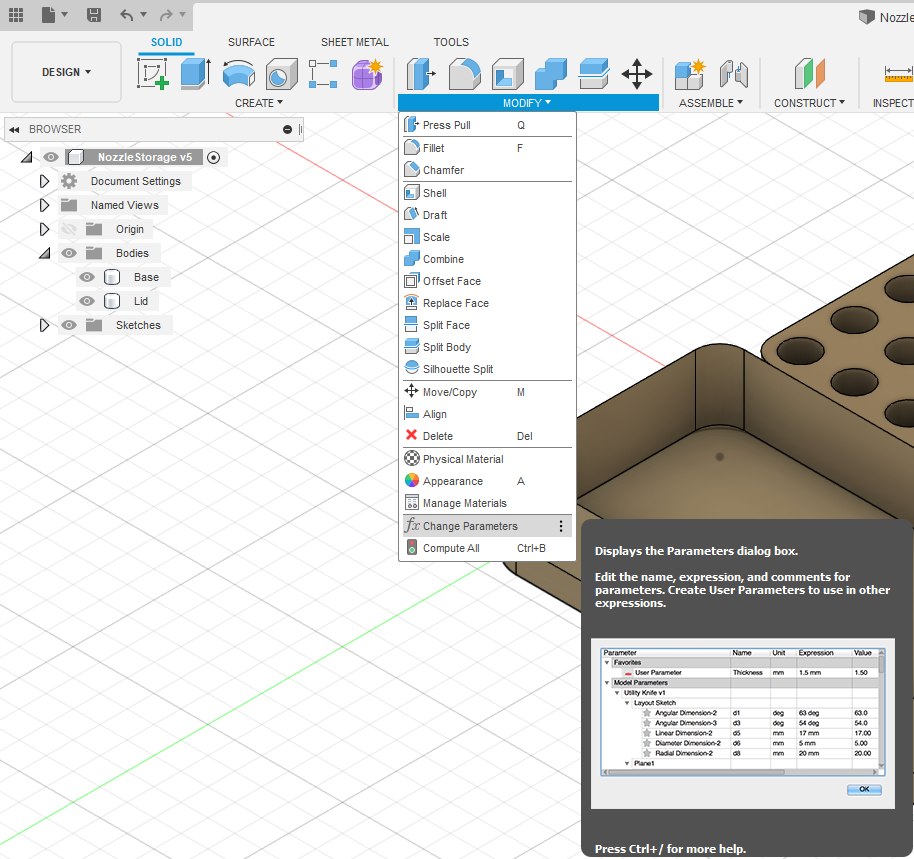Open the File menu document icon

pos(49,15)
